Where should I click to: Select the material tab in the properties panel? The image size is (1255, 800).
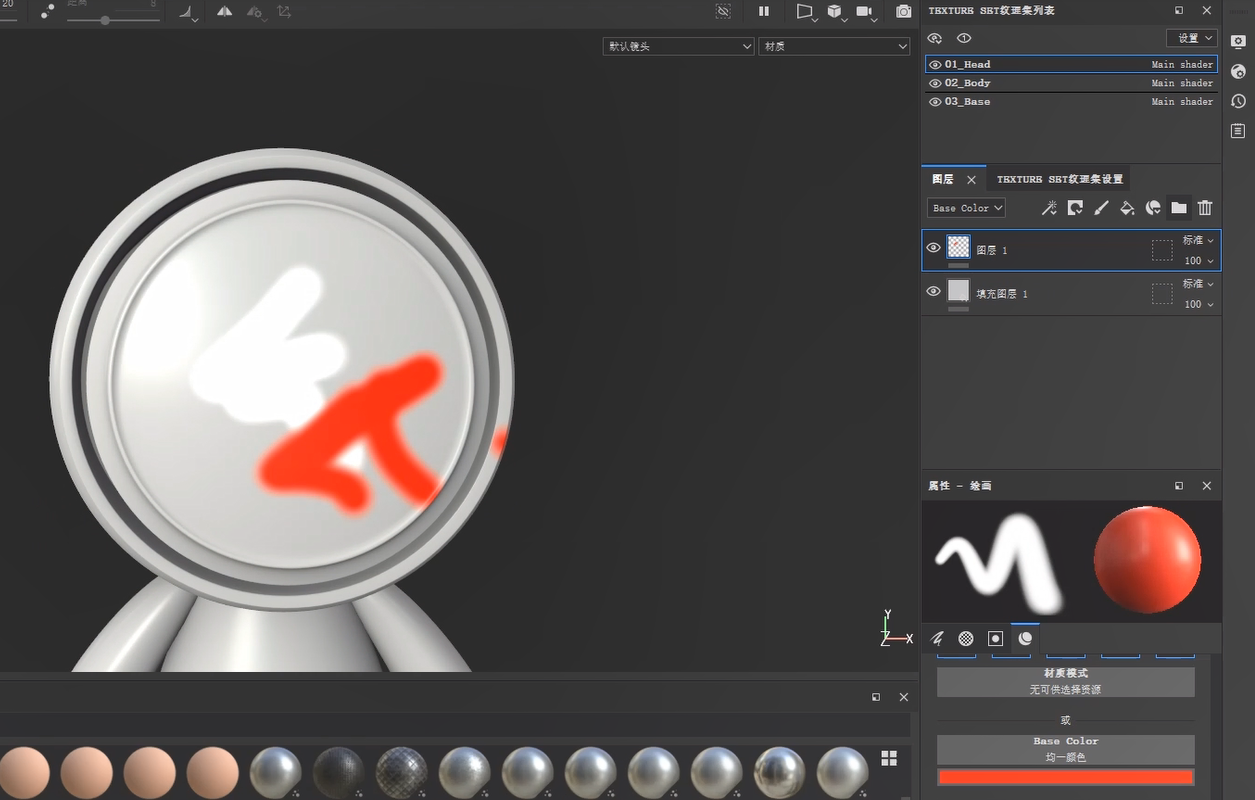coord(1025,638)
